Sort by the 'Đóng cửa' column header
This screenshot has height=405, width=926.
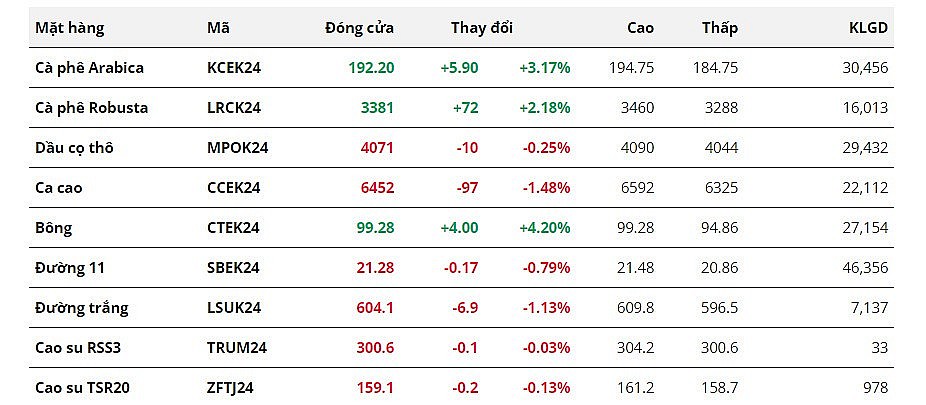pyautogui.click(x=359, y=28)
